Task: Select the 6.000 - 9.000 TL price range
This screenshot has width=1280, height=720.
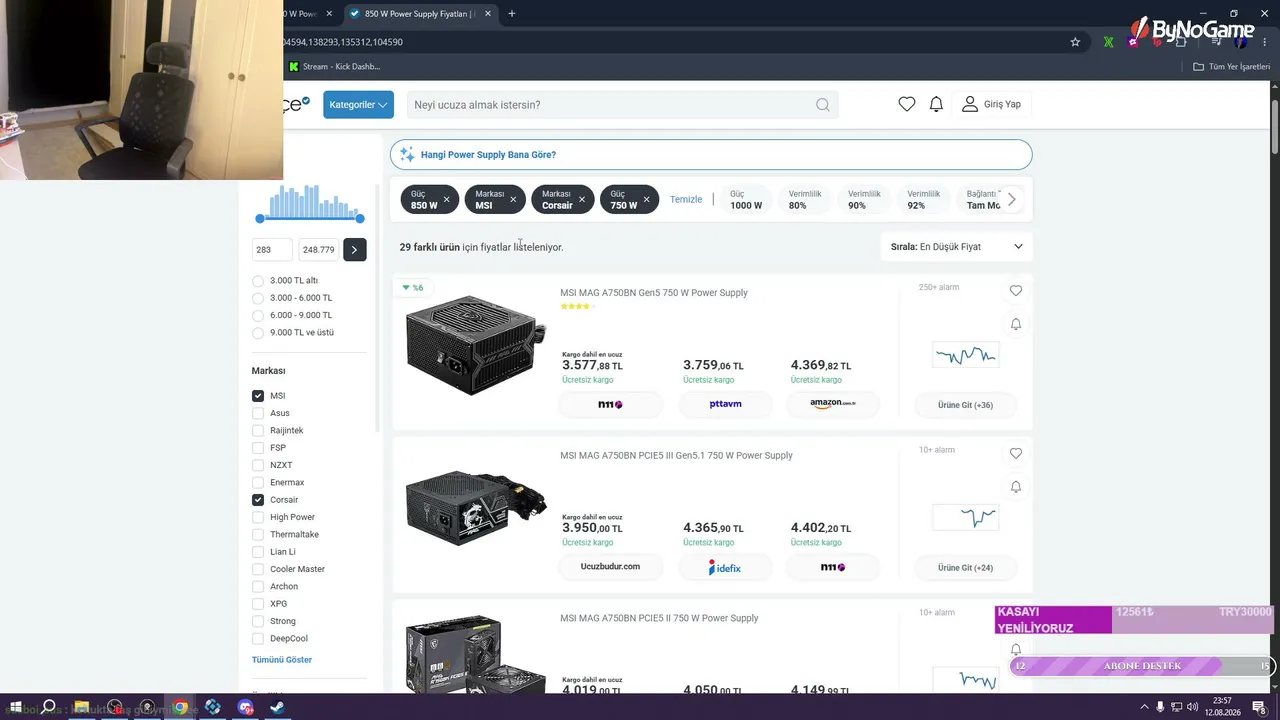Action: 258,315
